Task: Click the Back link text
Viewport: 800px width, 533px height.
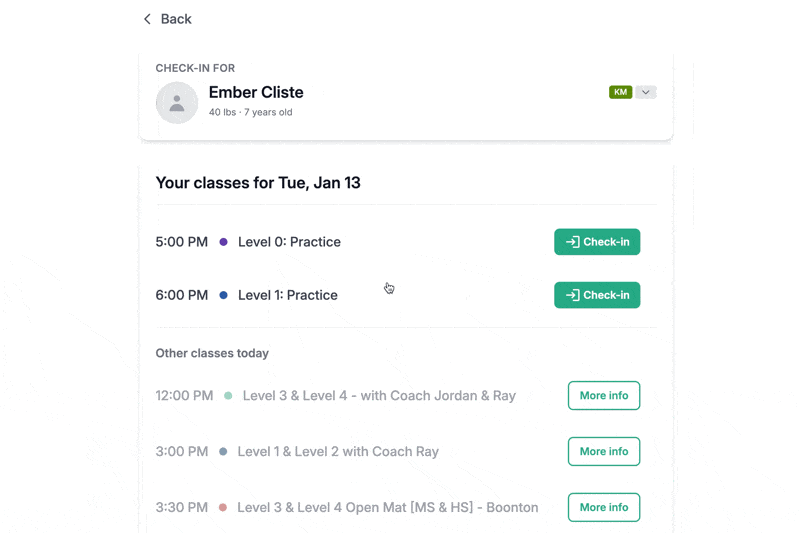Action: (176, 19)
